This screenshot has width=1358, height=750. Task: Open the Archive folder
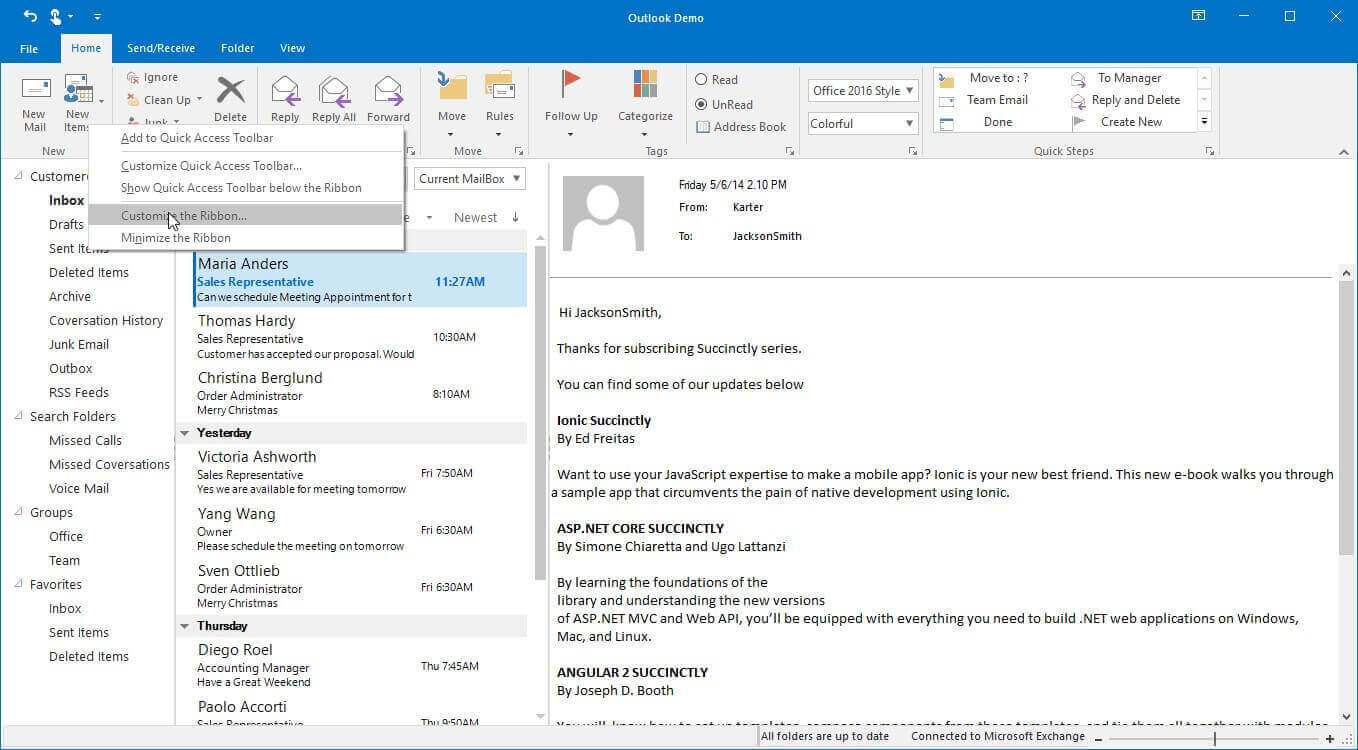tap(70, 297)
